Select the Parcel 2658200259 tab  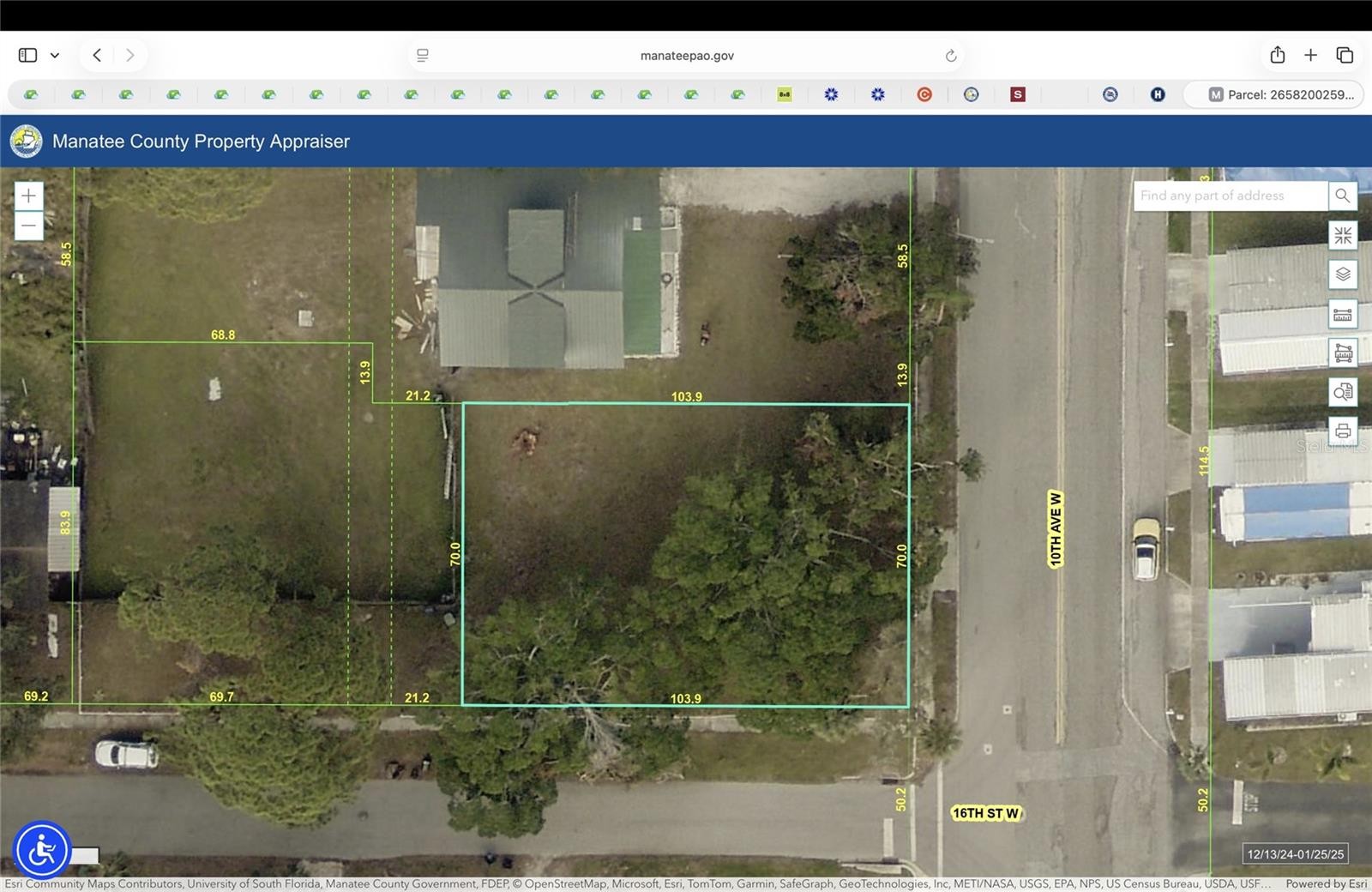[1277, 94]
